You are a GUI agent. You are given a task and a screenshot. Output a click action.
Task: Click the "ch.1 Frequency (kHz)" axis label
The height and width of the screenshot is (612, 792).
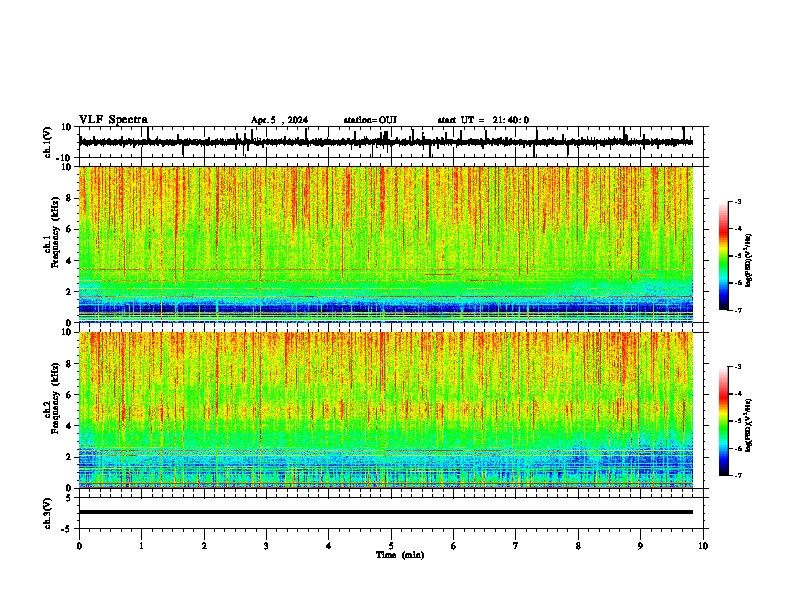tap(52, 232)
